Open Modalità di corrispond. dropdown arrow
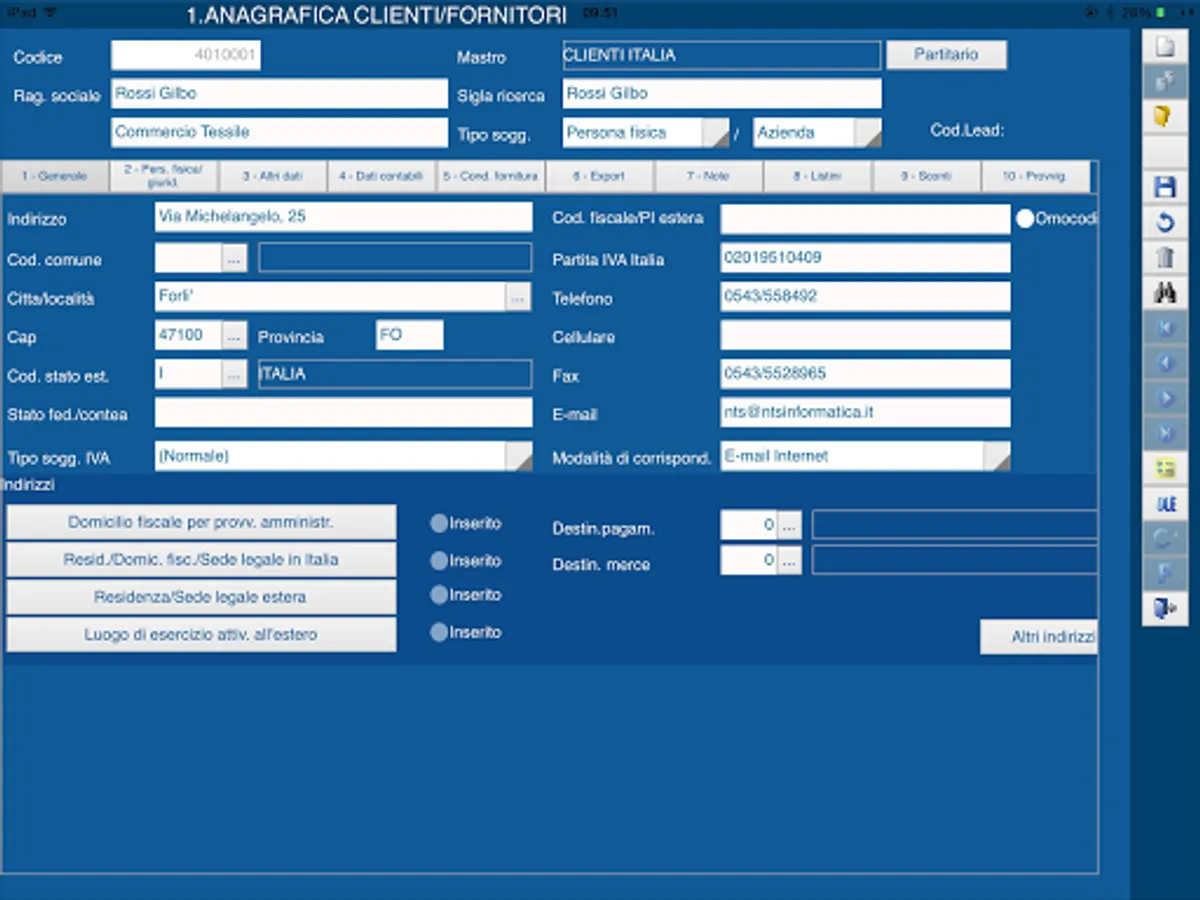 pyautogui.click(x=997, y=456)
